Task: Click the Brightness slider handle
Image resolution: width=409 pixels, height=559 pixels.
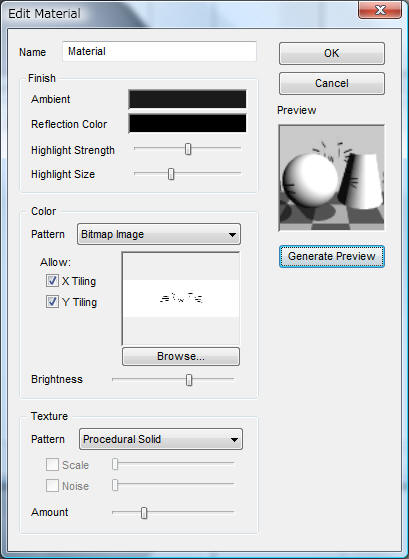Action: [x=189, y=380]
